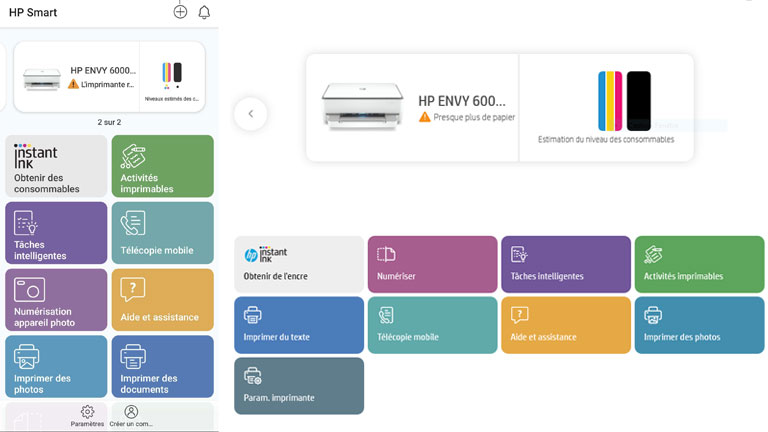Open Aide et assistance tile in right panel
The height and width of the screenshot is (432, 768).
coord(566,325)
